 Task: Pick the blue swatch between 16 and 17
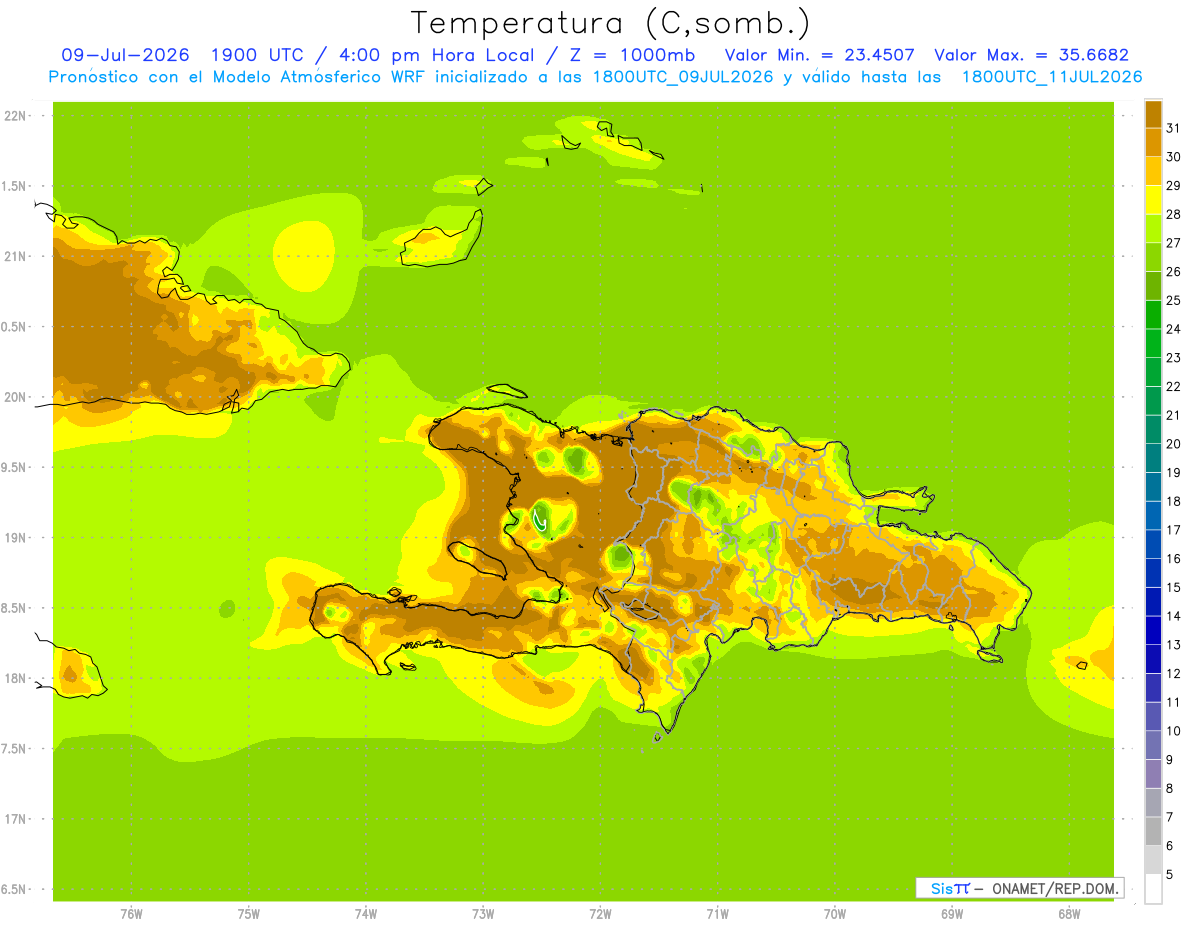(1153, 544)
